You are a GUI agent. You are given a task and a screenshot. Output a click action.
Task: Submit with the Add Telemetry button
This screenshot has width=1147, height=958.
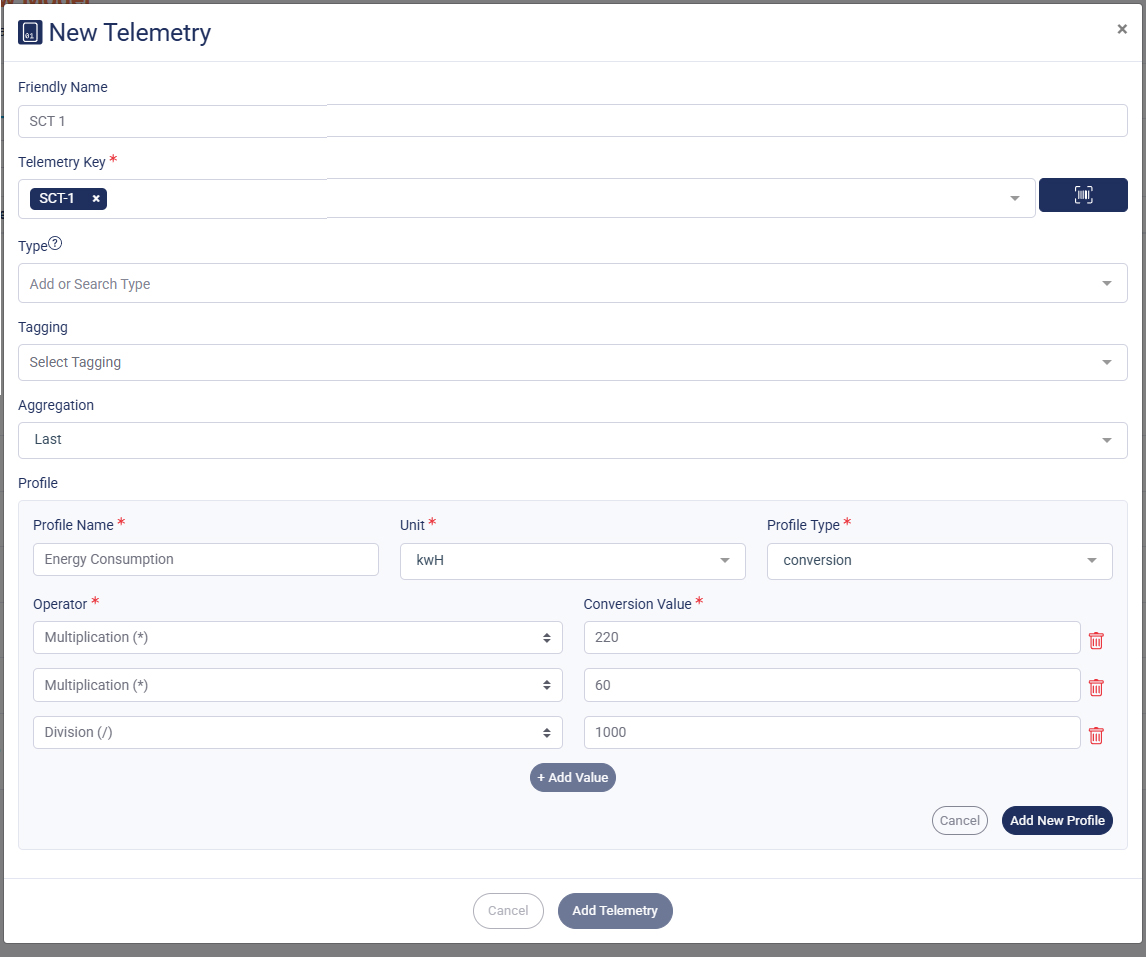click(x=614, y=910)
